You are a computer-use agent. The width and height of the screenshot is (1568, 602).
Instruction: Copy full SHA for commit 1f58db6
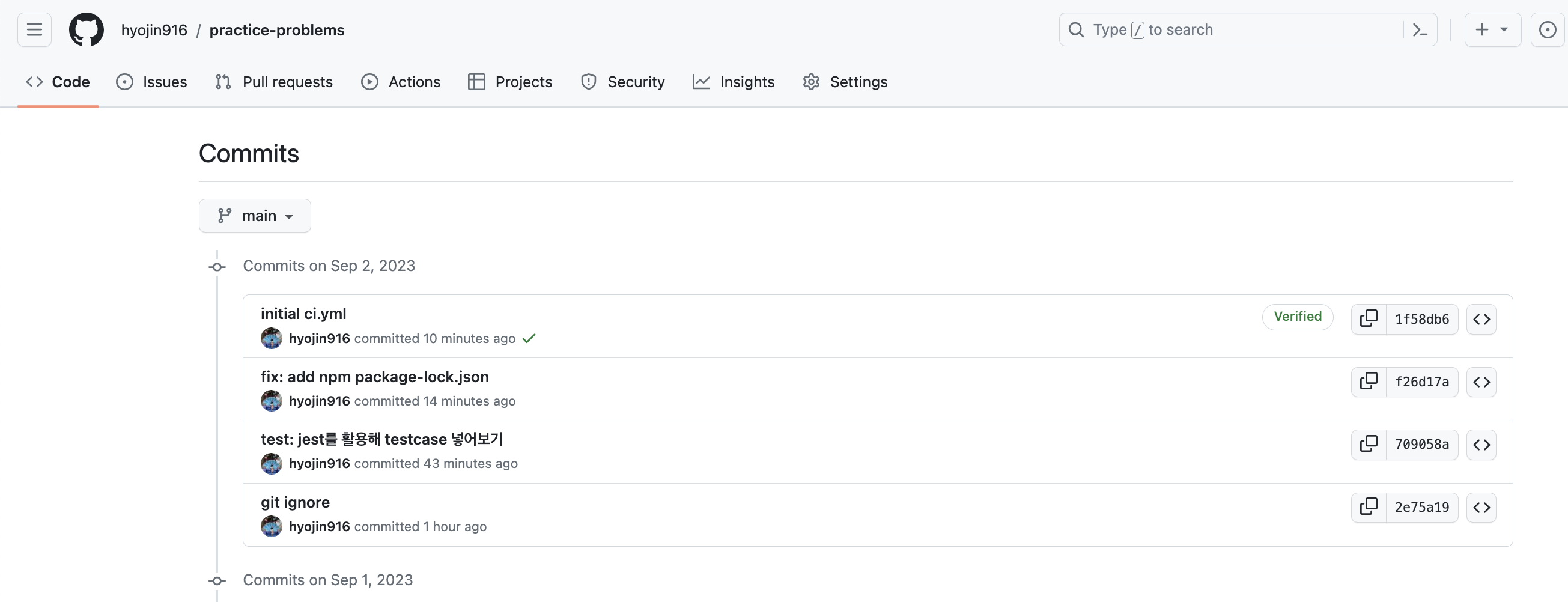(x=1369, y=319)
